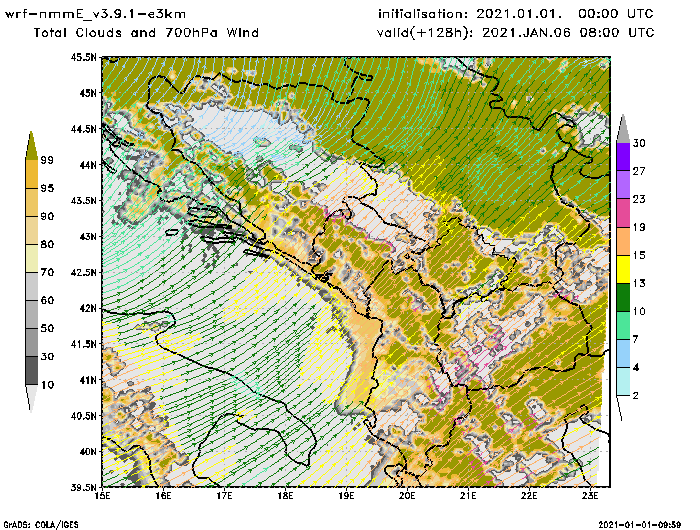This screenshot has width=700, height=530.
Task: Click the 43.5N latitude axis label
Action: coord(83,200)
